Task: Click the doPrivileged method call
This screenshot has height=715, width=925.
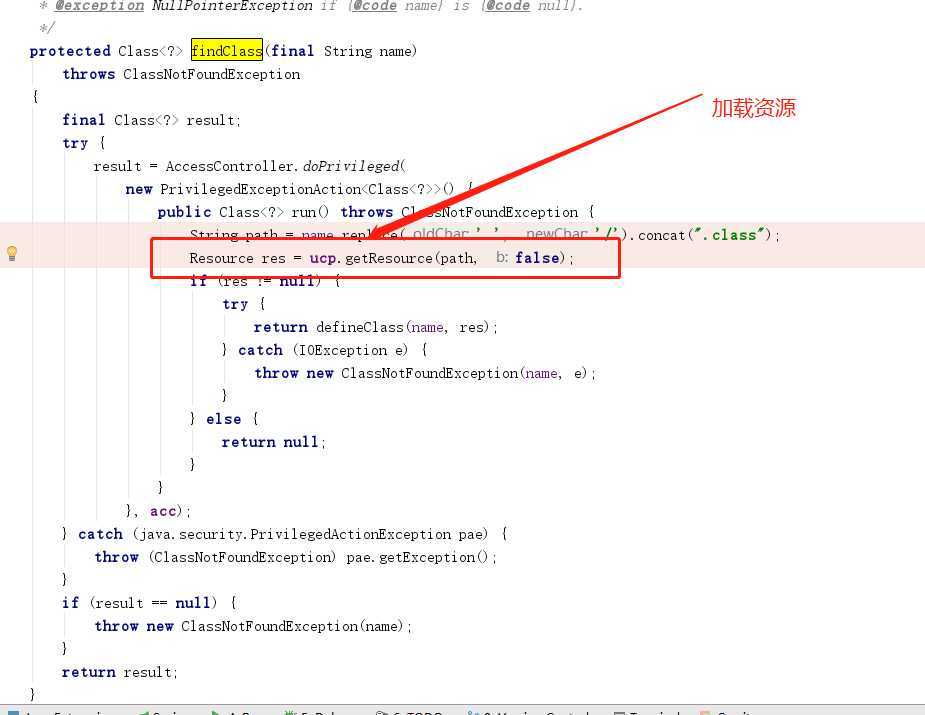Action: pos(351,166)
